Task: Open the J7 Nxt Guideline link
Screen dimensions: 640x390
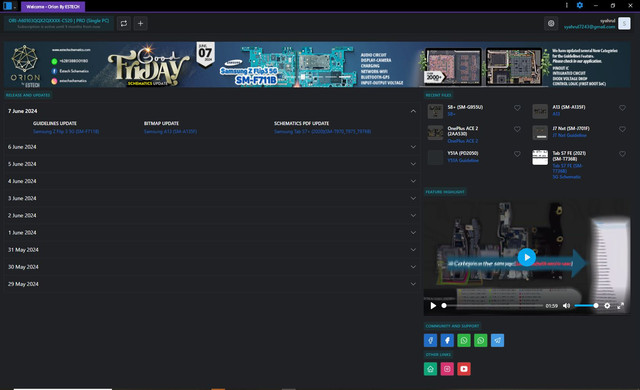Action: pos(569,135)
